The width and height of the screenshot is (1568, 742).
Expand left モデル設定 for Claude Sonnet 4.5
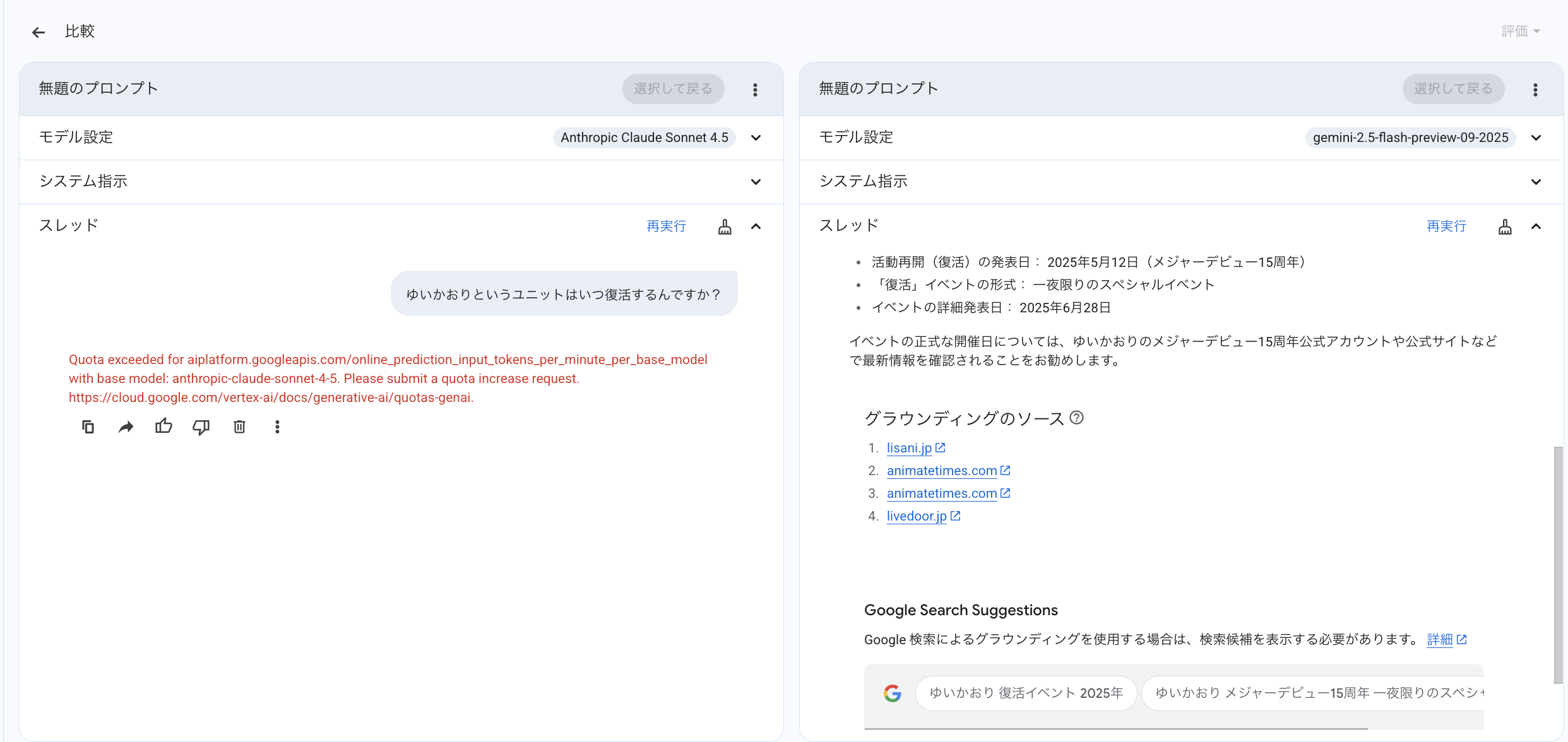756,138
